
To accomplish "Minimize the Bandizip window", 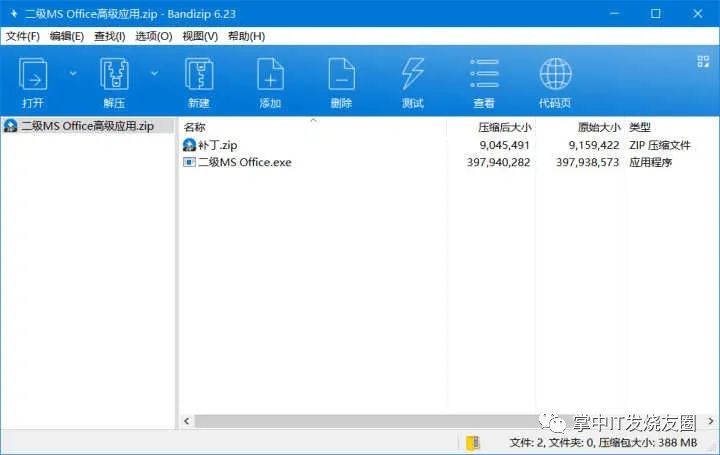I will pyautogui.click(x=614, y=14).
